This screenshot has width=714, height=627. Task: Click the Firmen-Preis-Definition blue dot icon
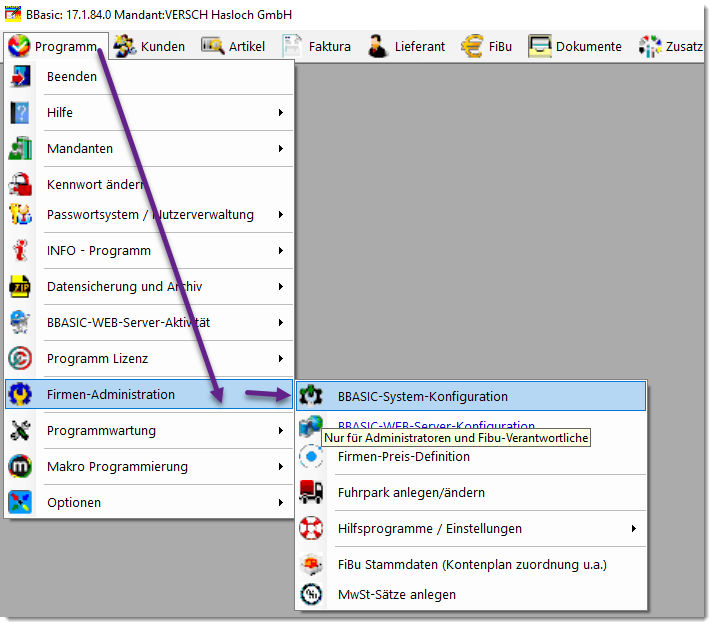click(x=311, y=456)
